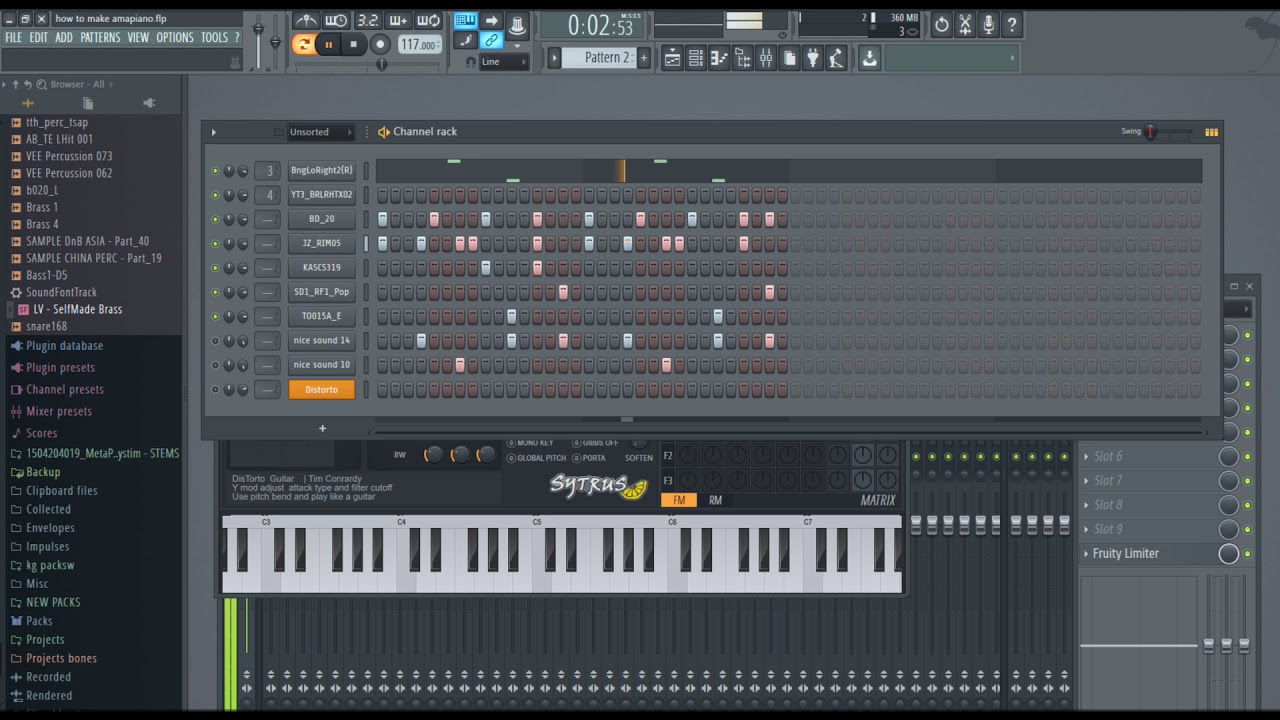
Task: Click the microphone one-click recording icon
Action: (x=988, y=25)
